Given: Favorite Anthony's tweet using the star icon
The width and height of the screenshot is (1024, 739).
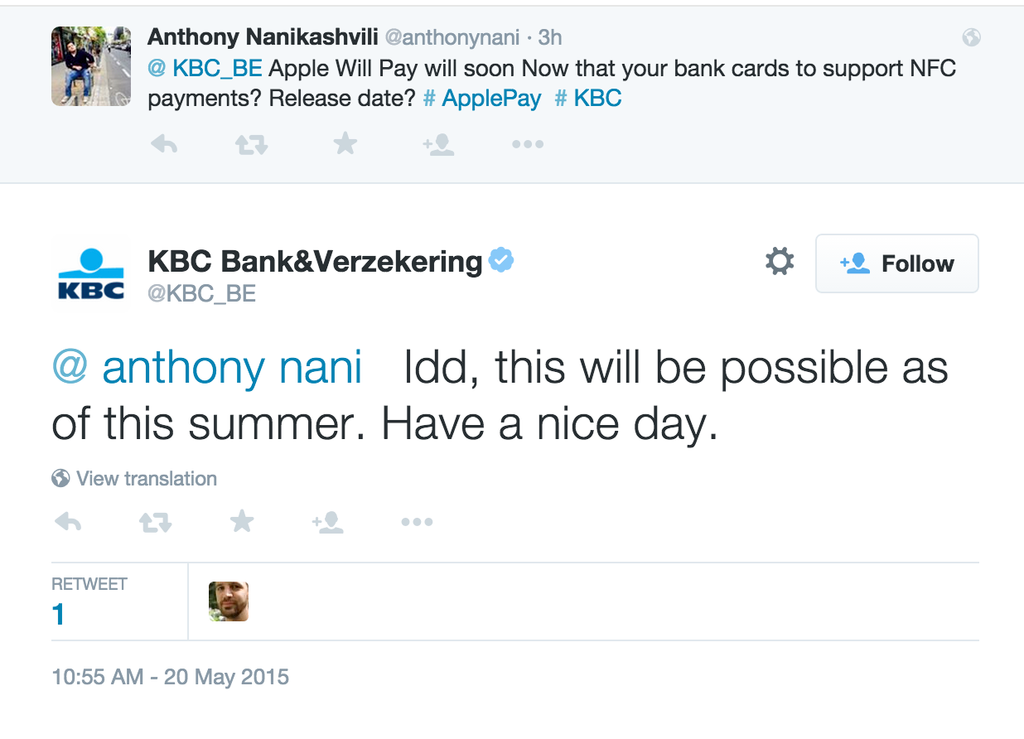Looking at the screenshot, I should coord(344,144).
